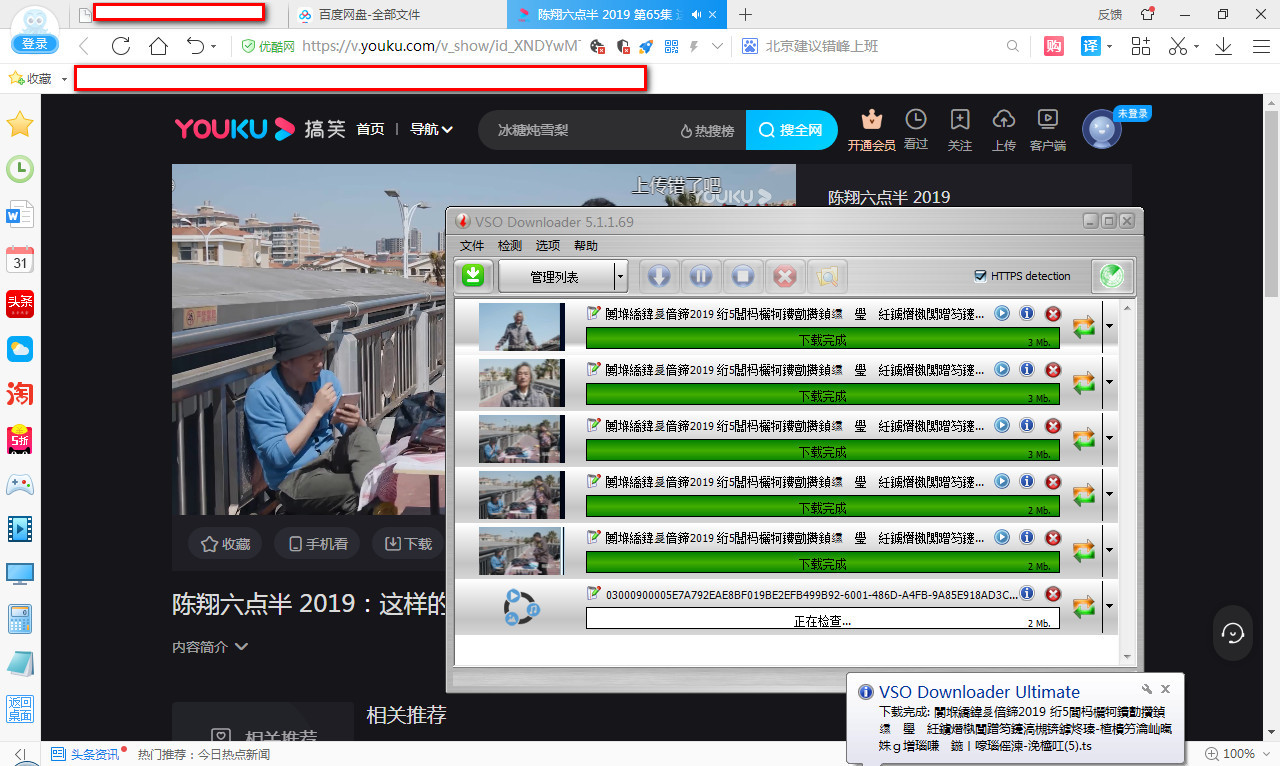Screen dimensions: 1280x766
Task: Open the 帮助 menu in VSO Downloader
Action: point(586,246)
